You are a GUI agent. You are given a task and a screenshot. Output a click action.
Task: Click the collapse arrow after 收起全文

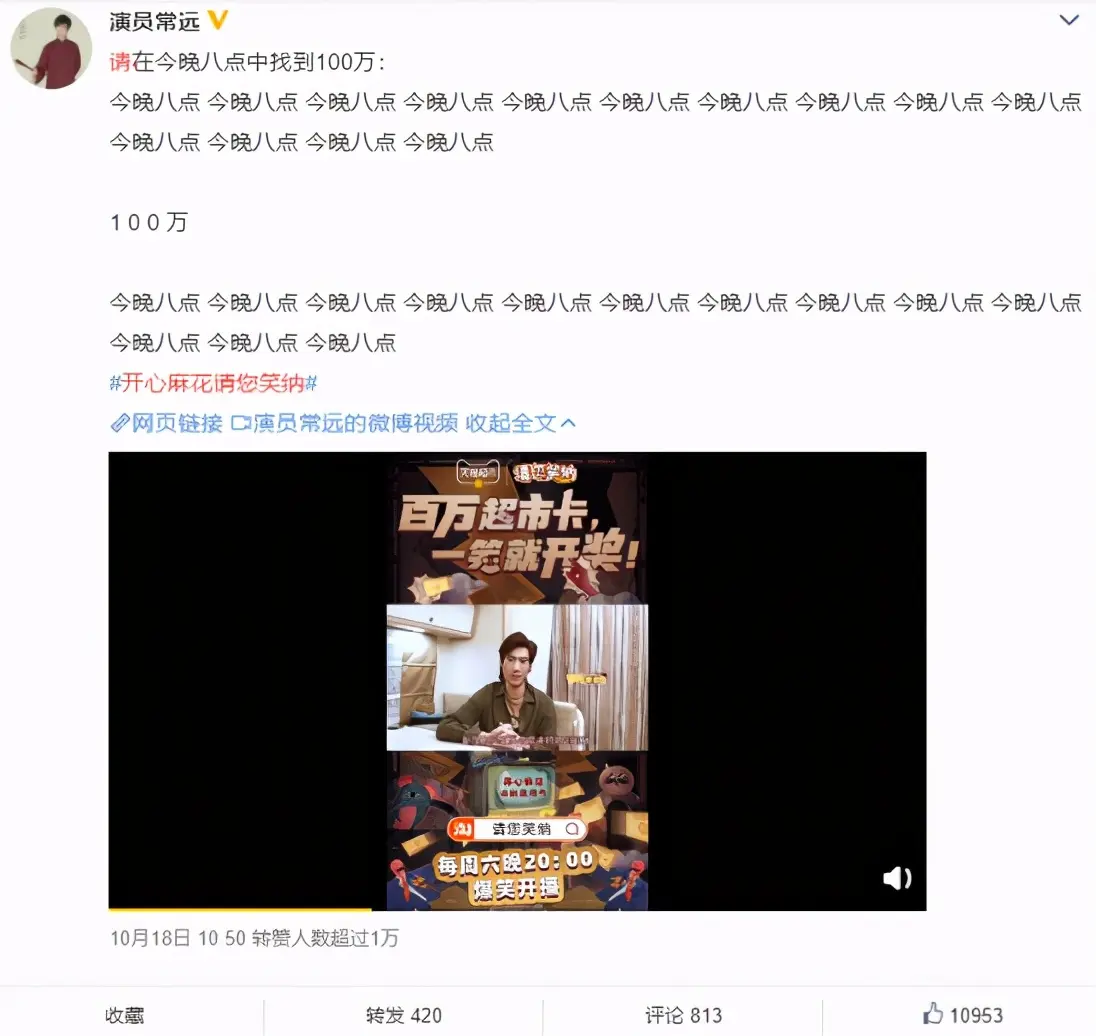pyautogui.click(x=568, y=423)
